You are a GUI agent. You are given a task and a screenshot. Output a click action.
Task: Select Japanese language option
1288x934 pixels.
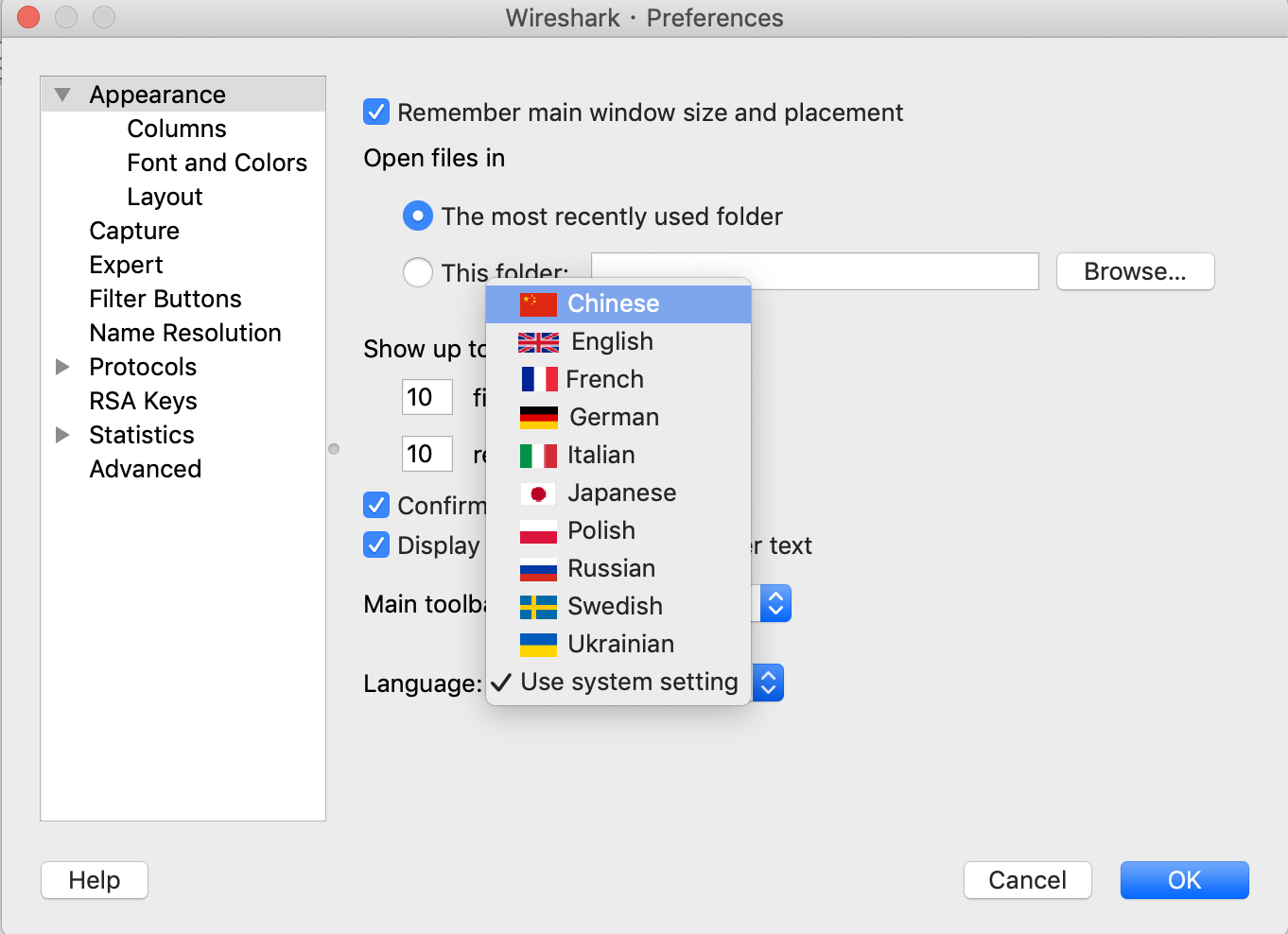click(618, 493)
